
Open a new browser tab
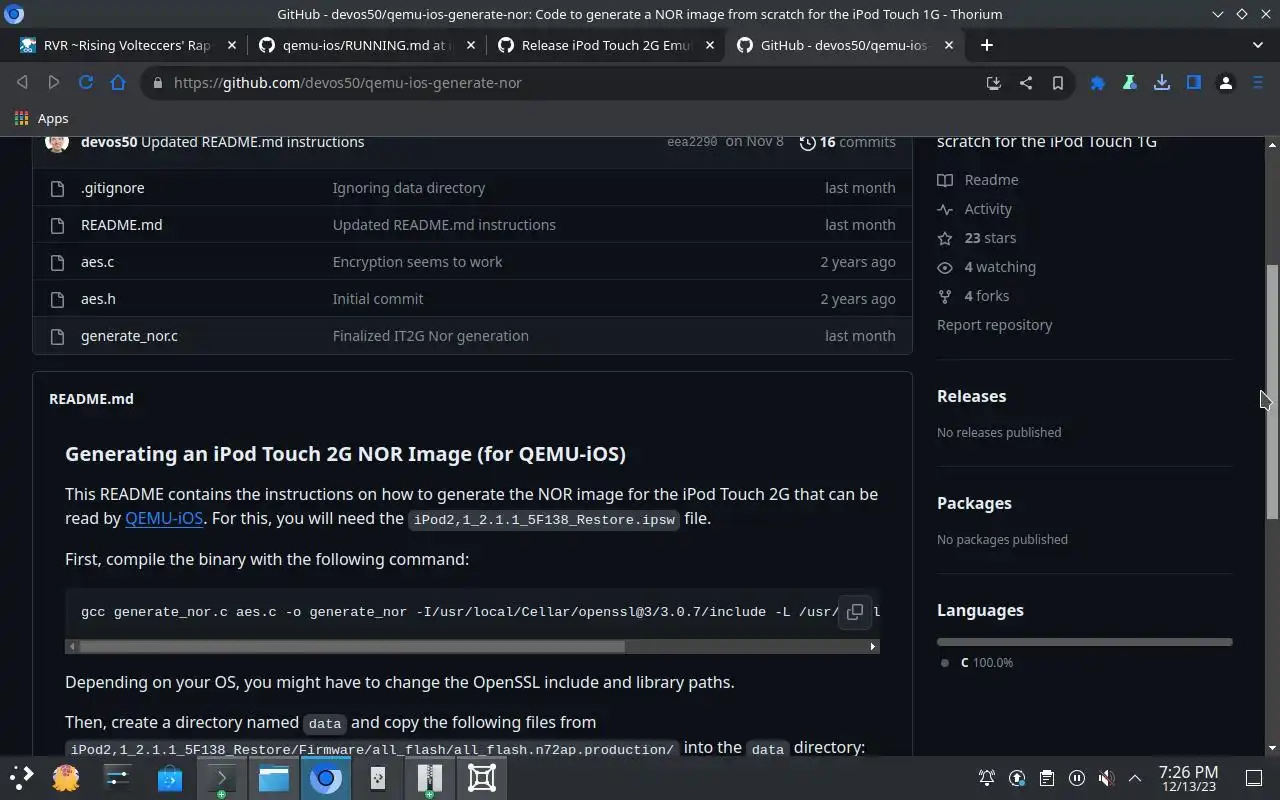pos(986,45)
